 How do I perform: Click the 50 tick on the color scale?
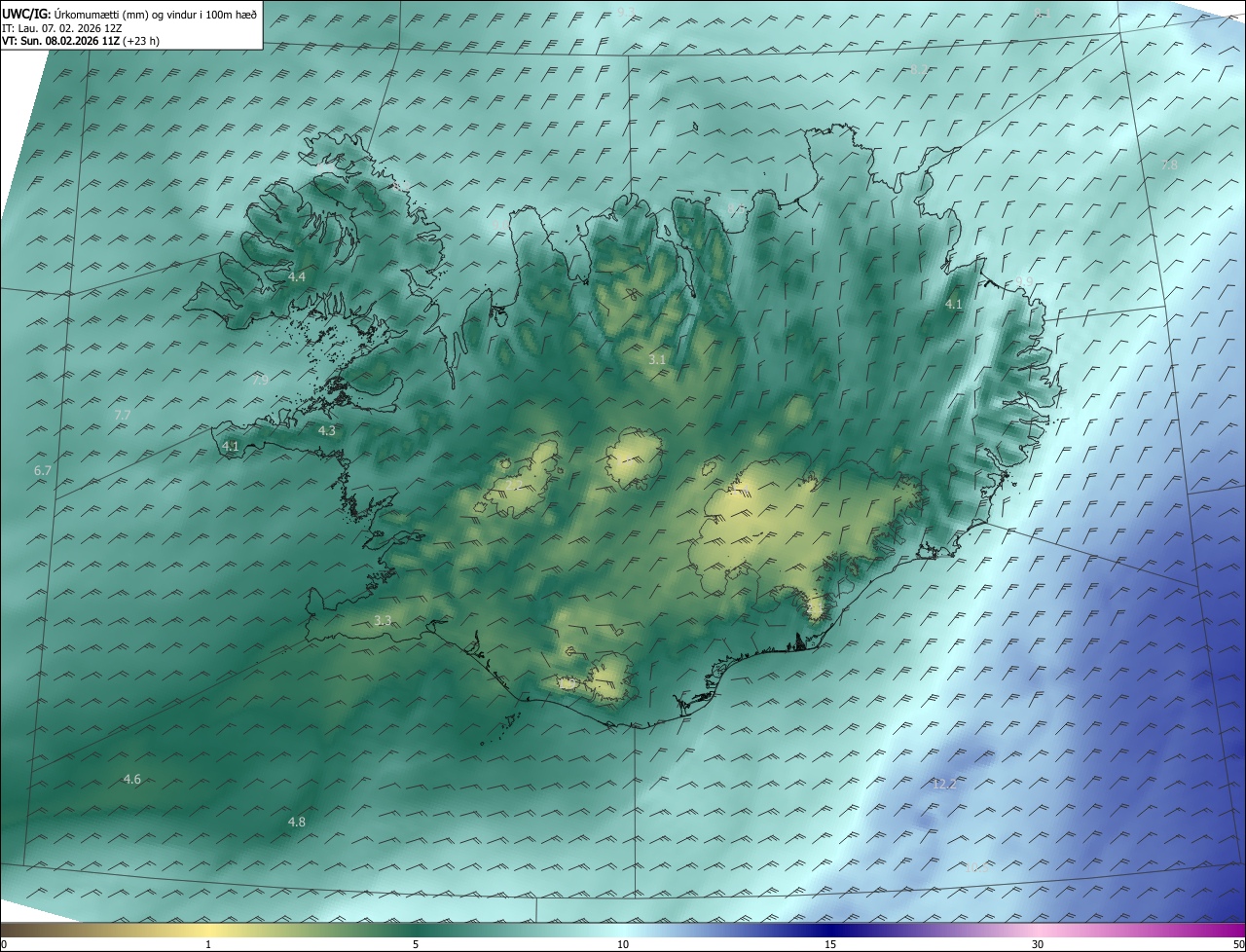click(x=1238, y=944)
